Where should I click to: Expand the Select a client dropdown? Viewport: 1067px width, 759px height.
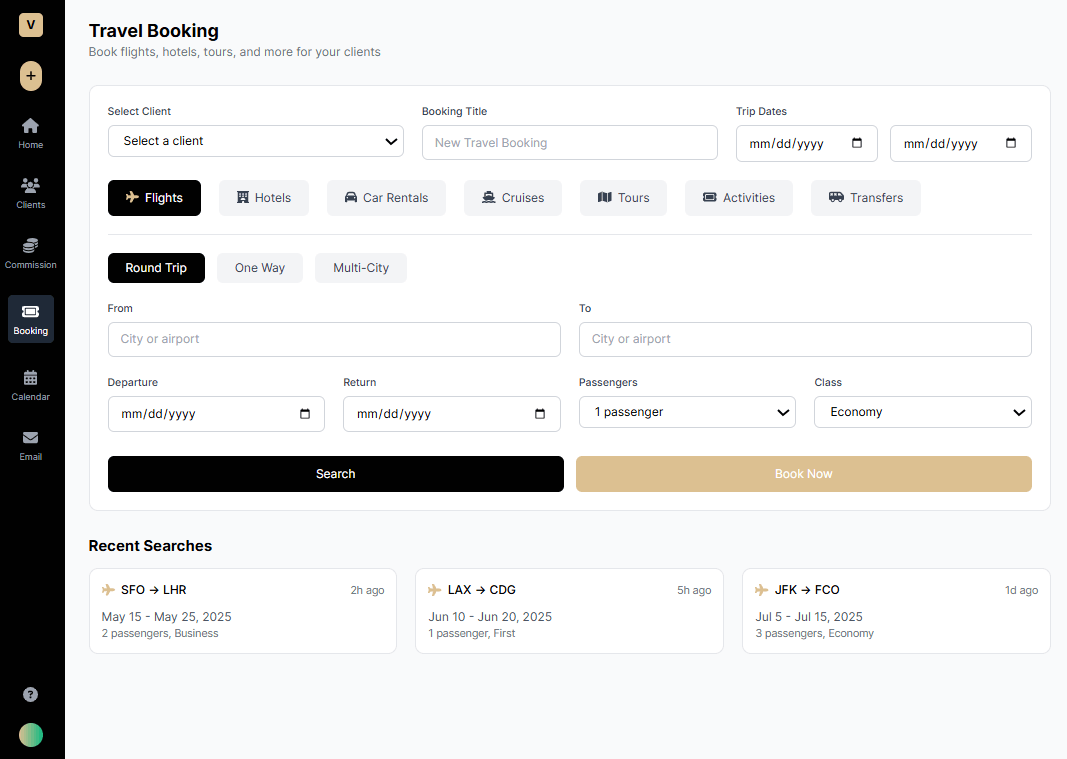tap(255, 141)
